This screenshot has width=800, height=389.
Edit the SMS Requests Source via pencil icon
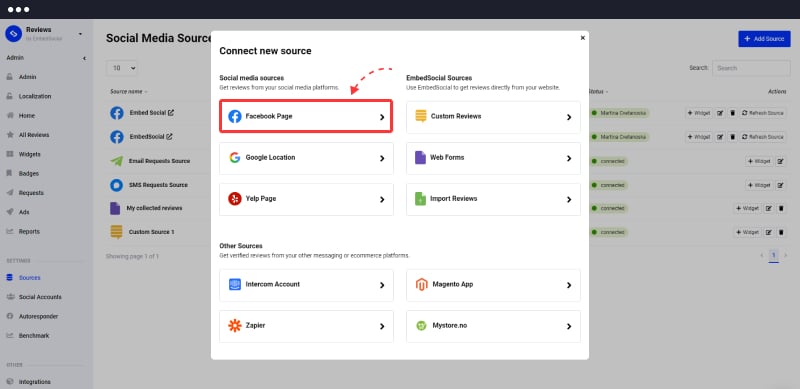coord(780,185)
